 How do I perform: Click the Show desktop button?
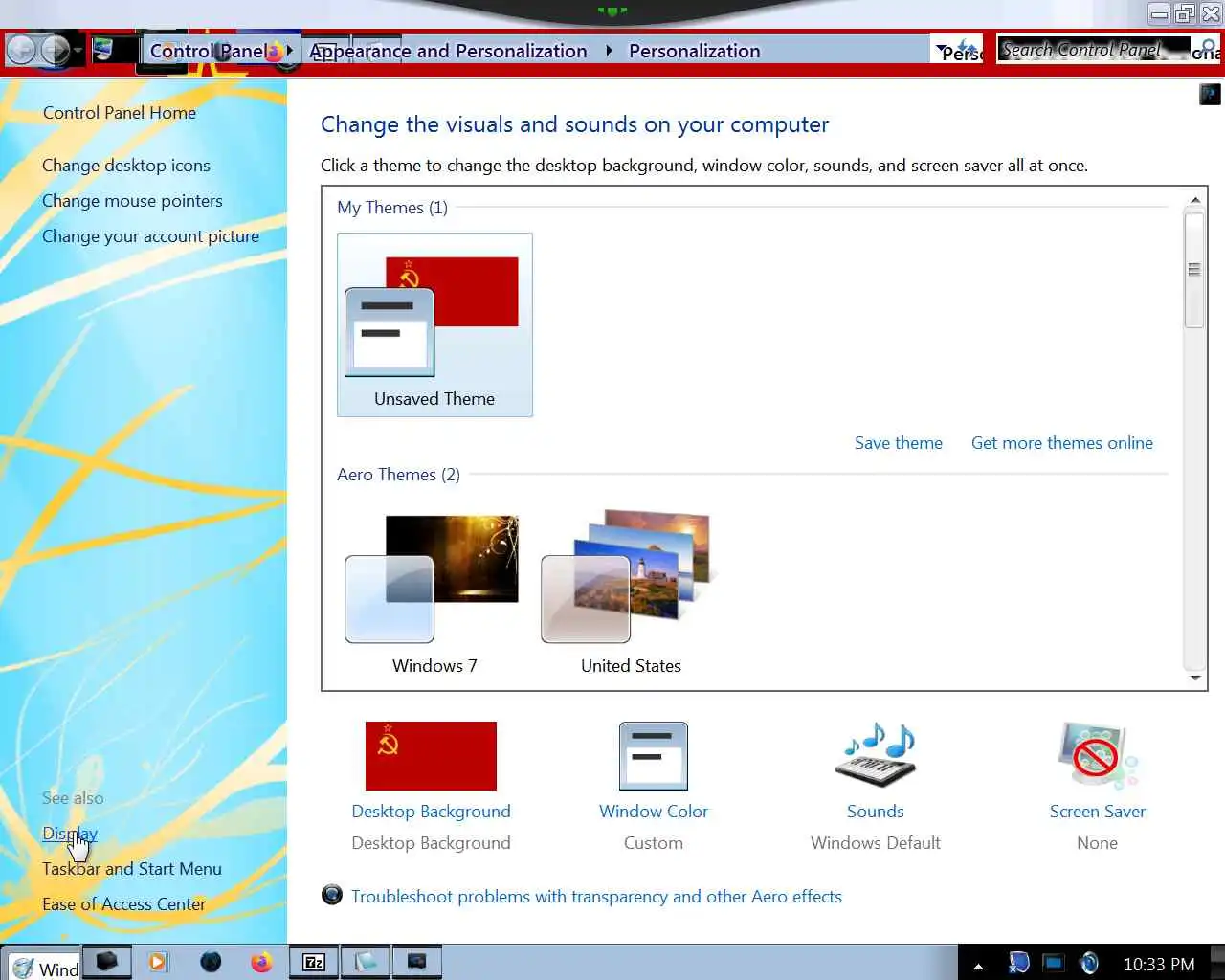[1217, 963]
